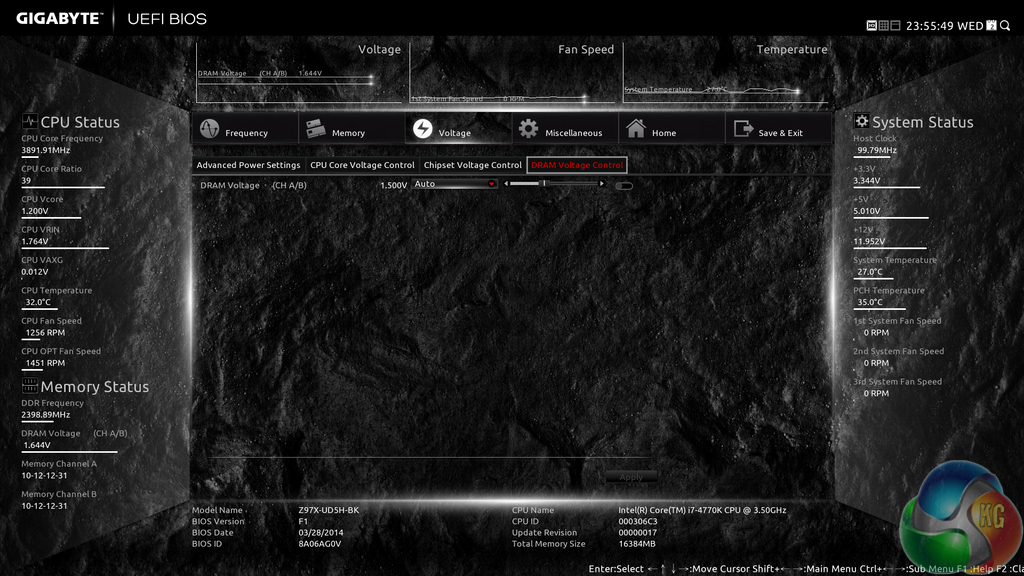The width and height of the screenshot is (1024, 576).
Task: Go to Home via house icon
Action: click(636, 128)
